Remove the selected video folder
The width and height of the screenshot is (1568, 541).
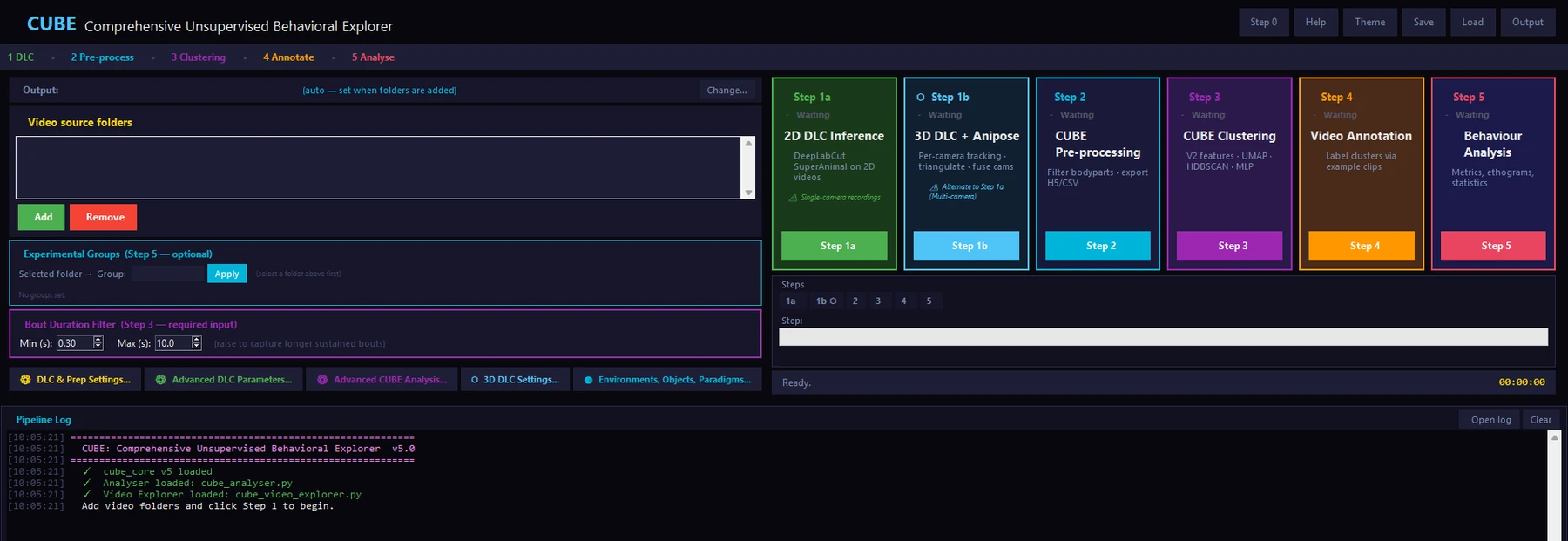pos(105,217)
